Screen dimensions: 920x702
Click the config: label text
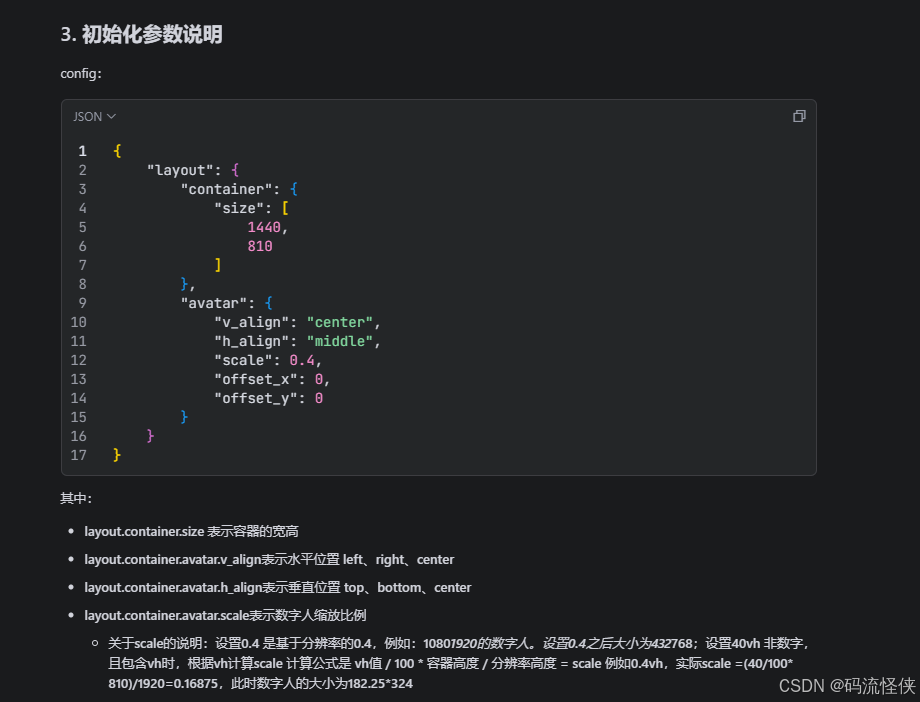click(x=81, y=73)
